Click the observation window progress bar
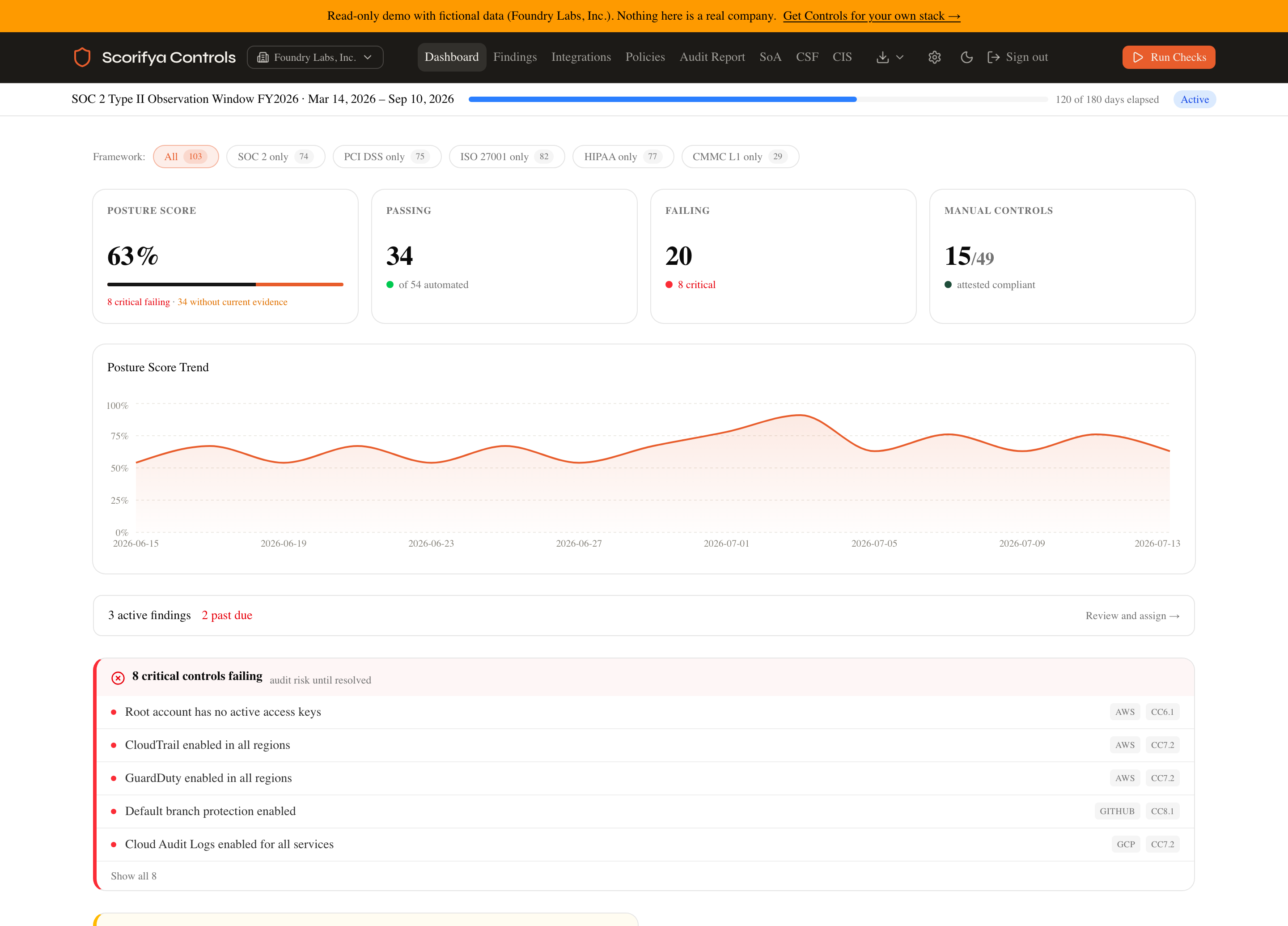Viewport: 1288px width, 926px height. [758, 99]
